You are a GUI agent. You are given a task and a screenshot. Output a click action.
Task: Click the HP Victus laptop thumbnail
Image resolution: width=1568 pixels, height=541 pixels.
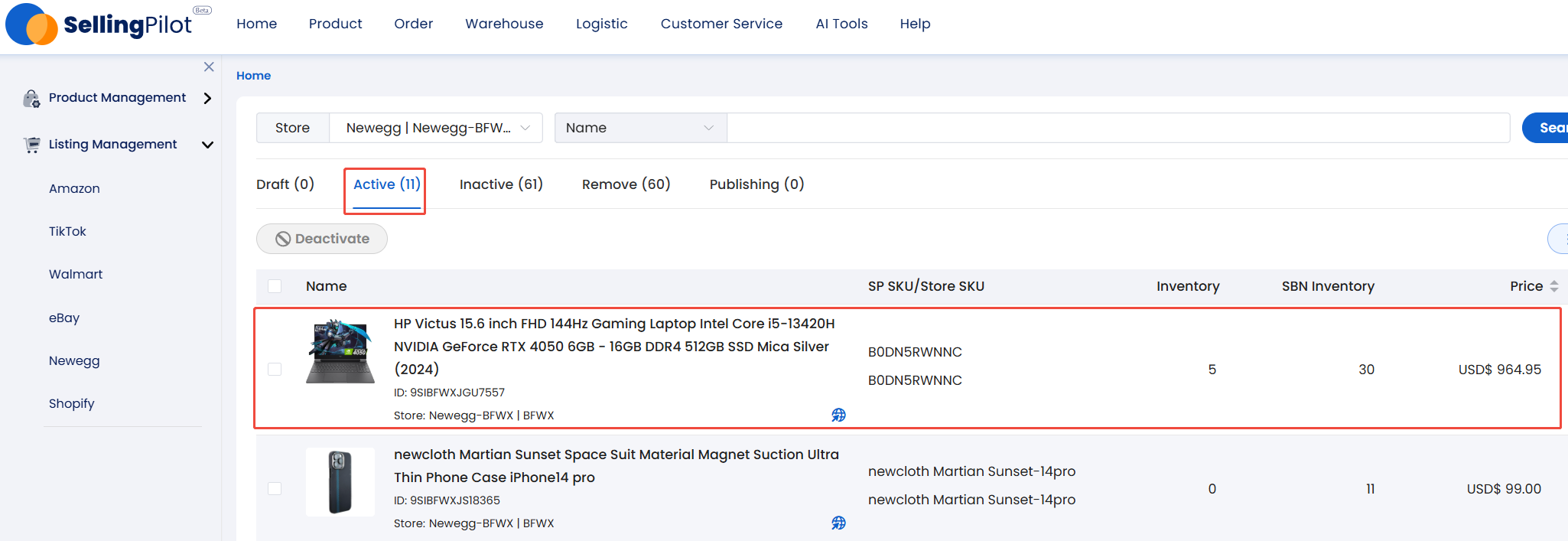click(x=340, y=351)
